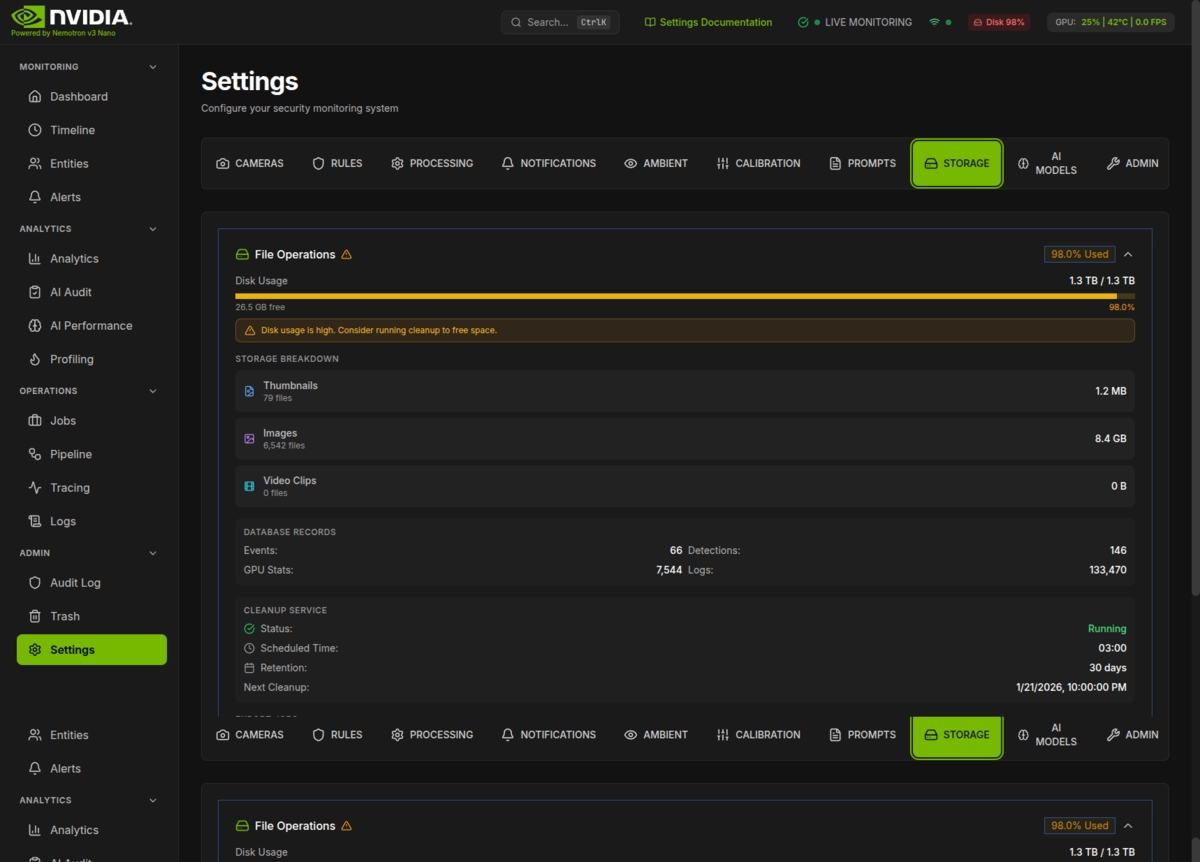The width and height of the screenshot is (1200, 862).
Task: Open the Notifications settings tab
Action: pos(548,163)
